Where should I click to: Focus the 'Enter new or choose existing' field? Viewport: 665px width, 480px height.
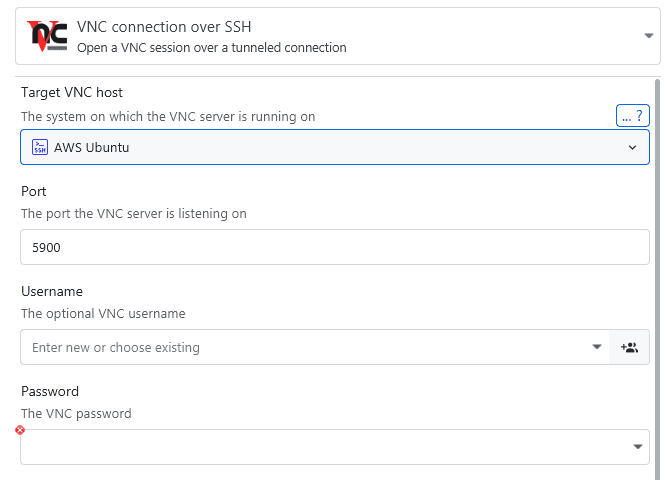coord(300,347)
